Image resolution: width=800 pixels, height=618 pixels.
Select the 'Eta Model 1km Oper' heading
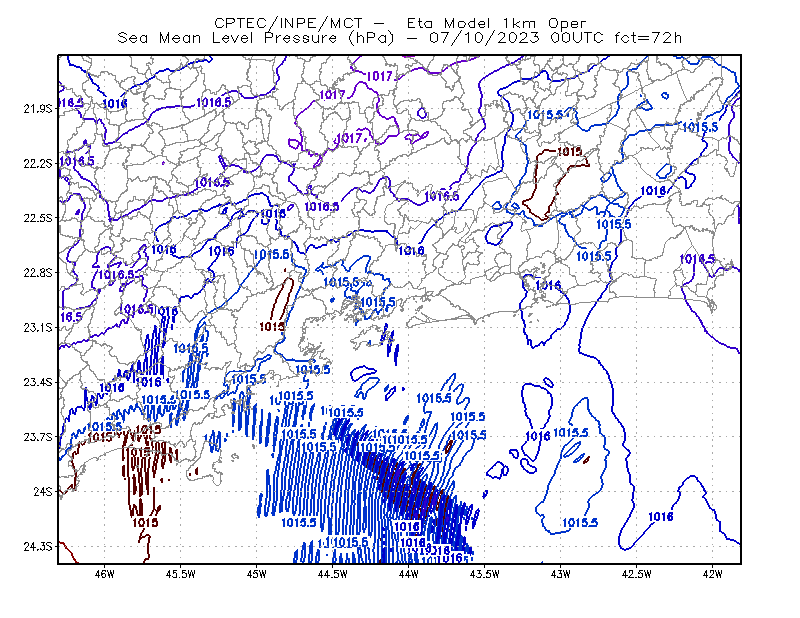[496, 23]
